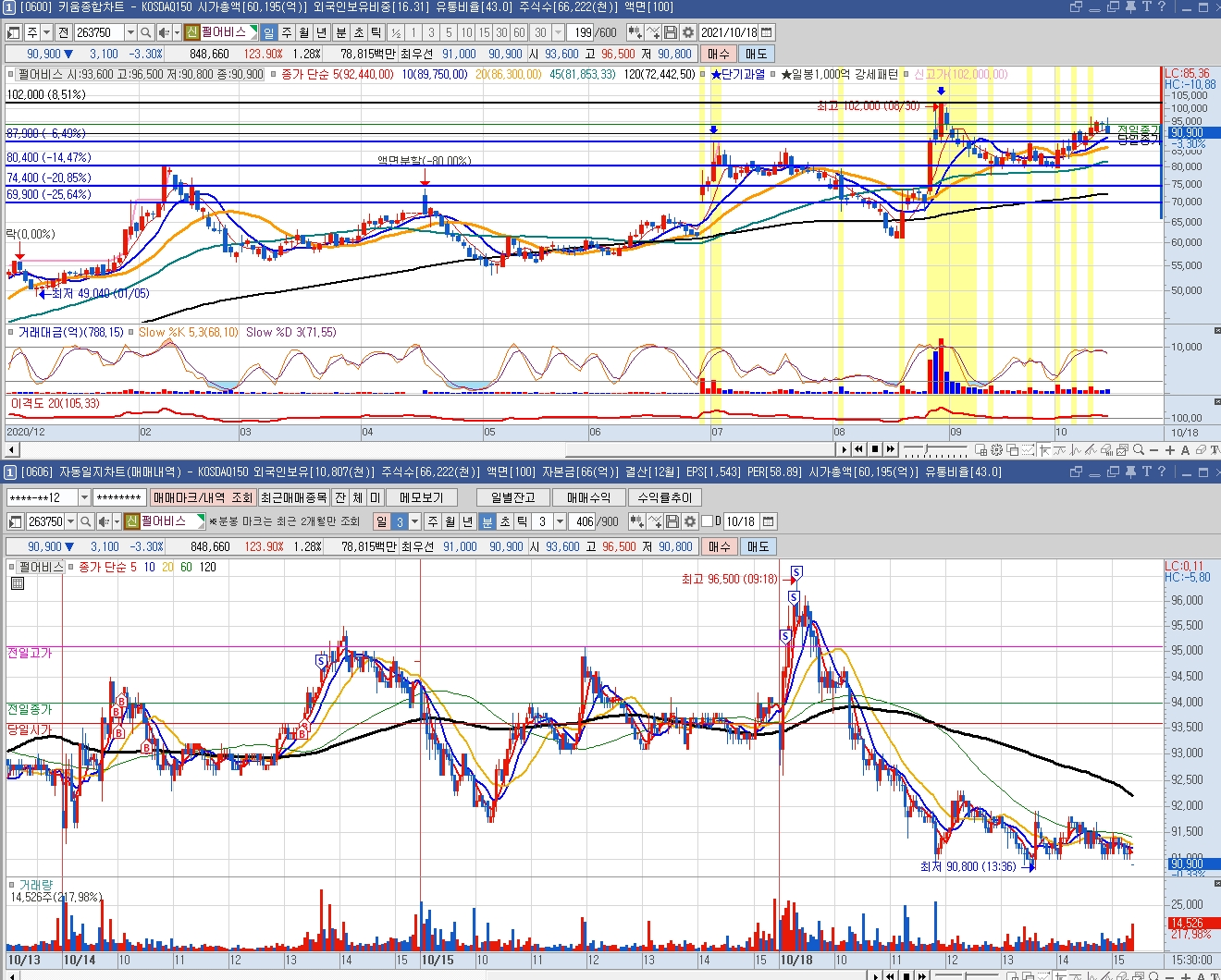
Task: Open the minute interval 3 dropdown
Action: coord(560,521)
